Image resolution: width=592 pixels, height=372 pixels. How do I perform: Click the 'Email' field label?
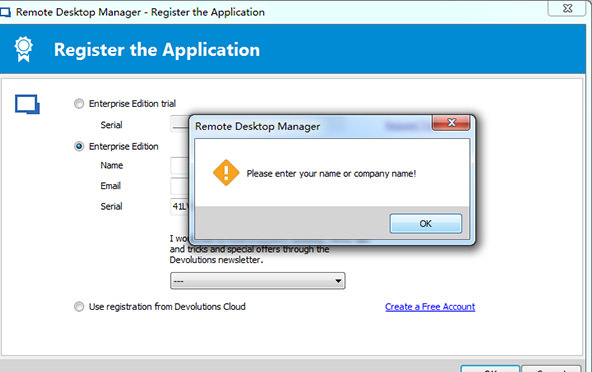point(111,186)
